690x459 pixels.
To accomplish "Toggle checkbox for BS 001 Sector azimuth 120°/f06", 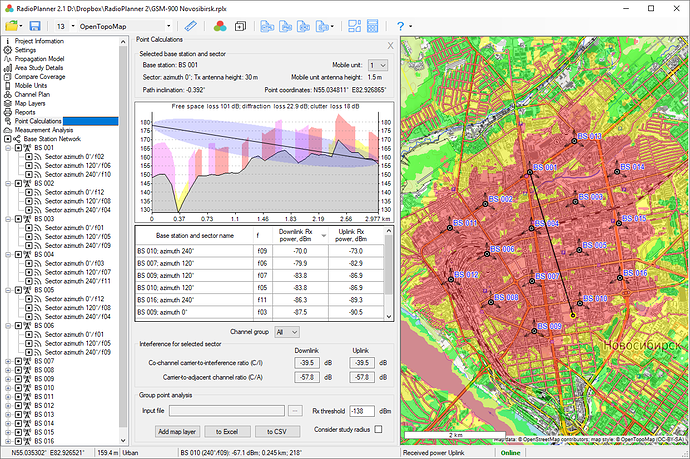I will pos(29,165).
